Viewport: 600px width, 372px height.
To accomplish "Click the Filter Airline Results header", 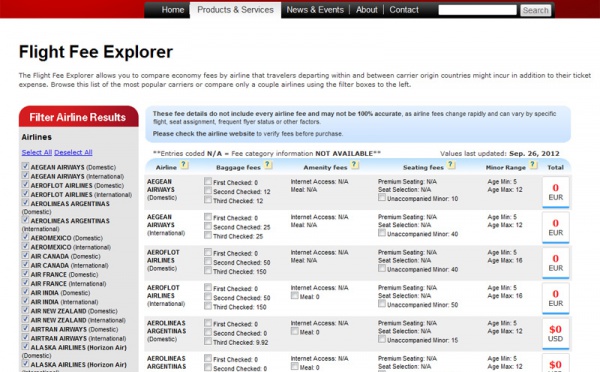I will [x=78, y=117].
